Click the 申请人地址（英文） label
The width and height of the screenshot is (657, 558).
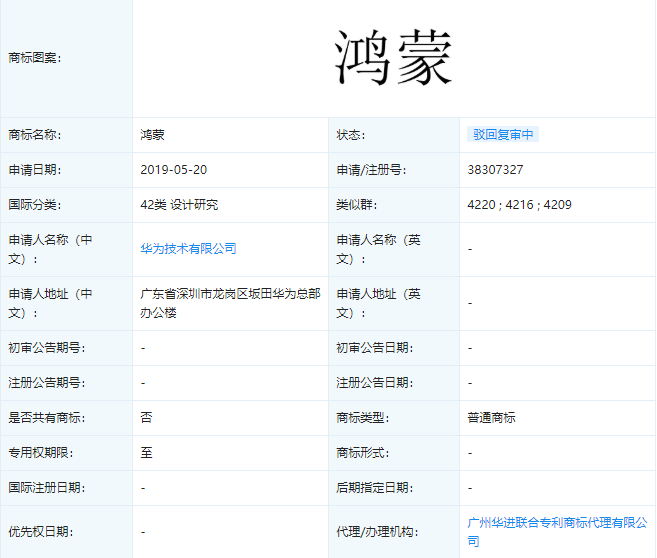point(378,303)
